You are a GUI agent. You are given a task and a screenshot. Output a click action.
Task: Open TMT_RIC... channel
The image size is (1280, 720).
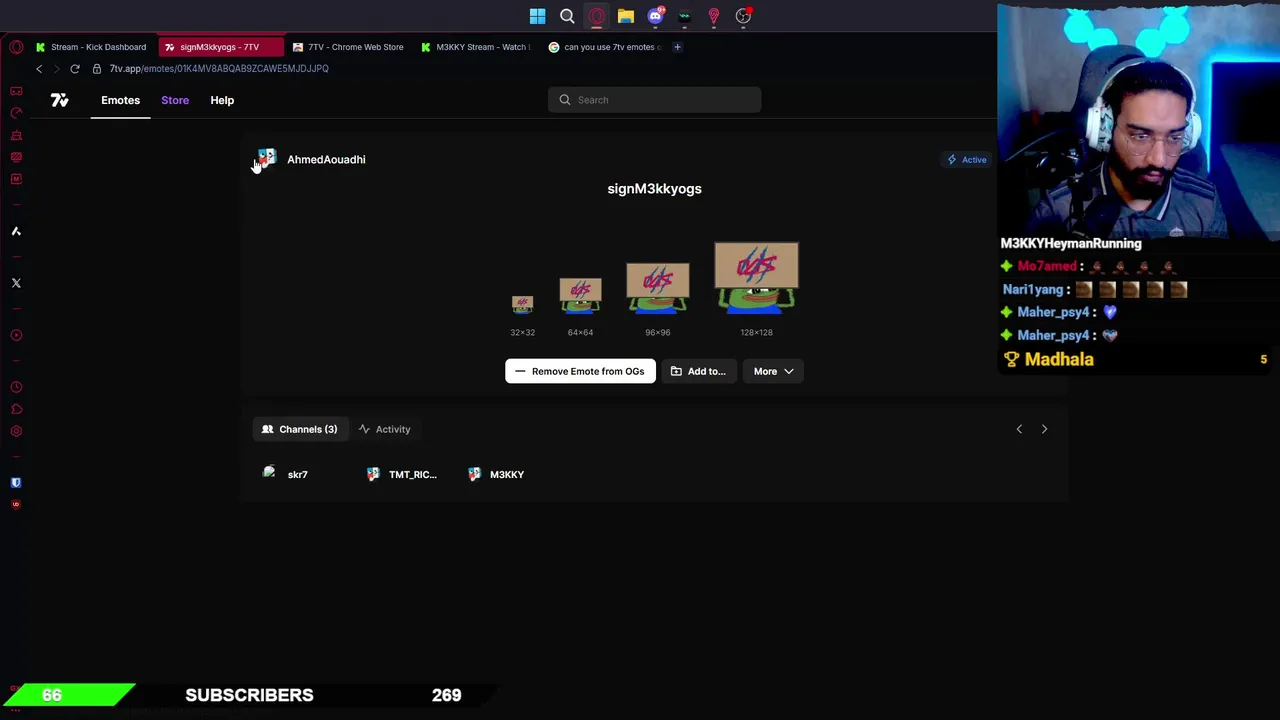[x=401, y=474]
